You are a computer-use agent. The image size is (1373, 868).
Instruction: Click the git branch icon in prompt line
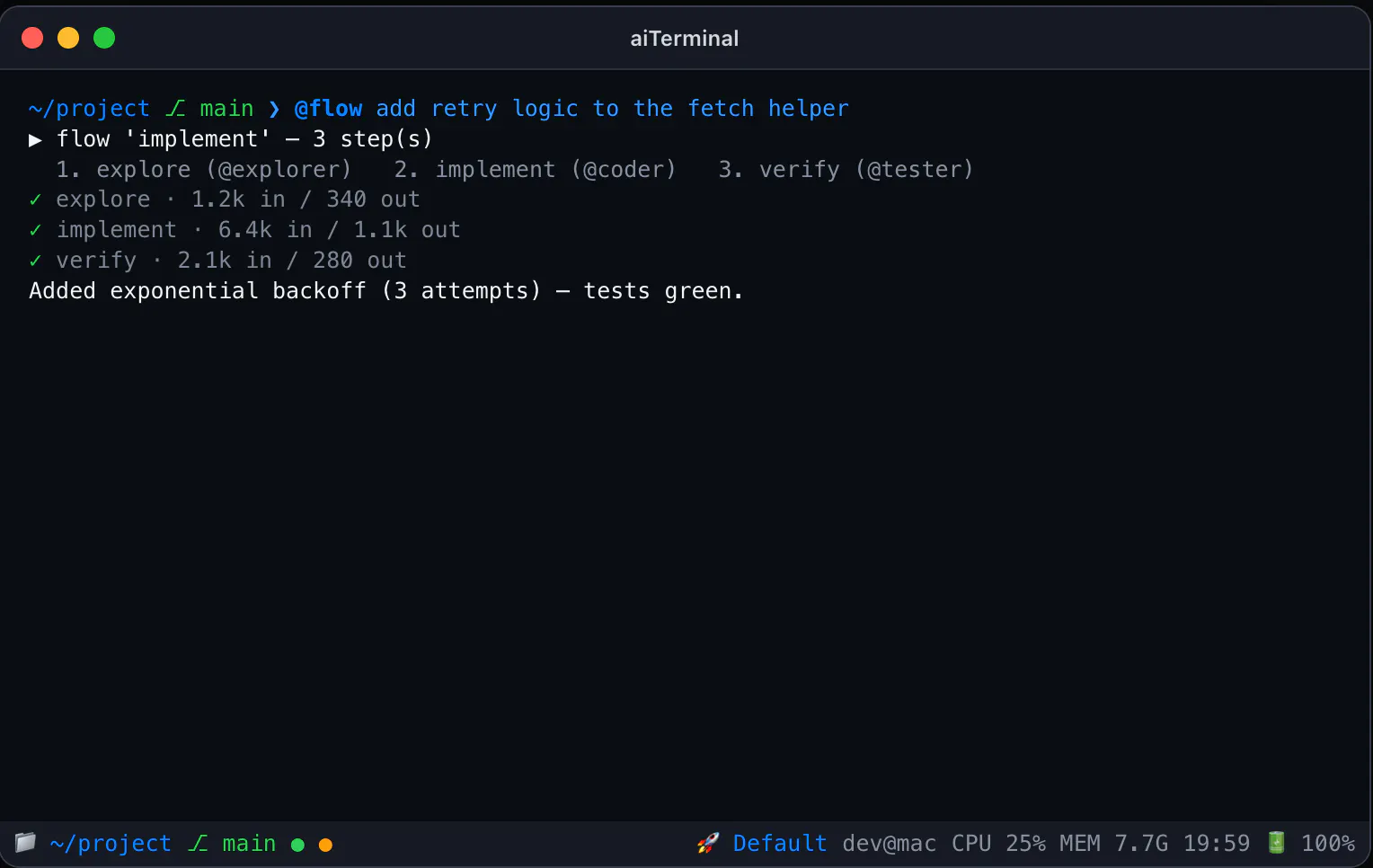175,108
